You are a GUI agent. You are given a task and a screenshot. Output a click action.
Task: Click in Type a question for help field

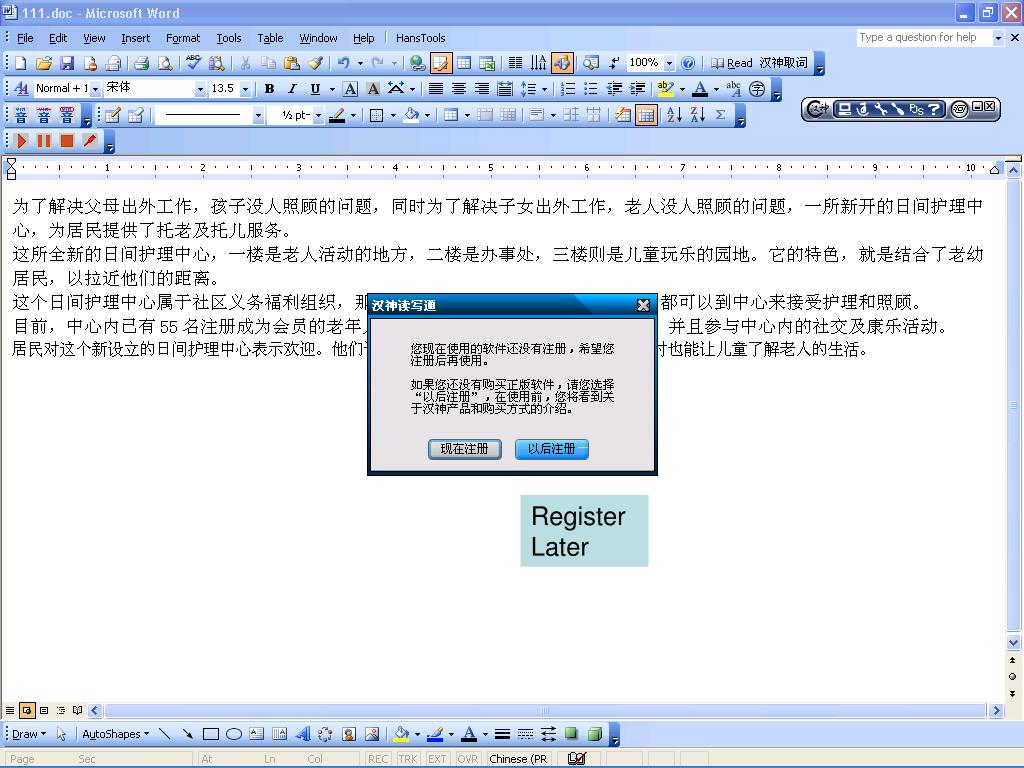[925, 38]
